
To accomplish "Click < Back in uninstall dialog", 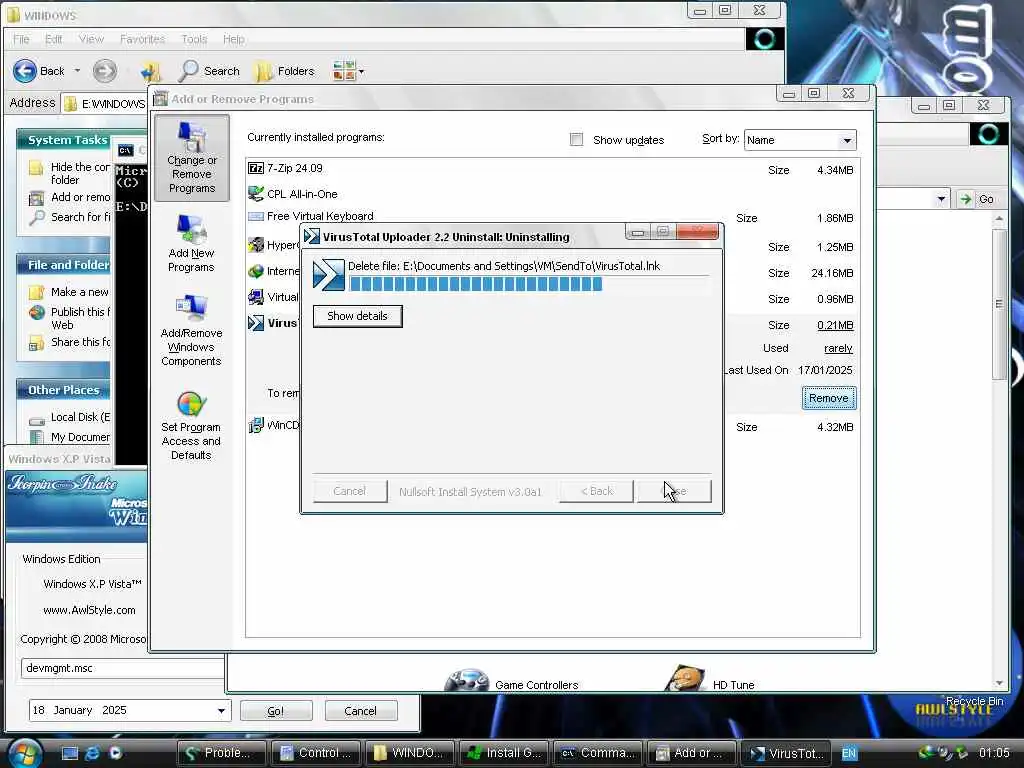I will pos(596,491).
